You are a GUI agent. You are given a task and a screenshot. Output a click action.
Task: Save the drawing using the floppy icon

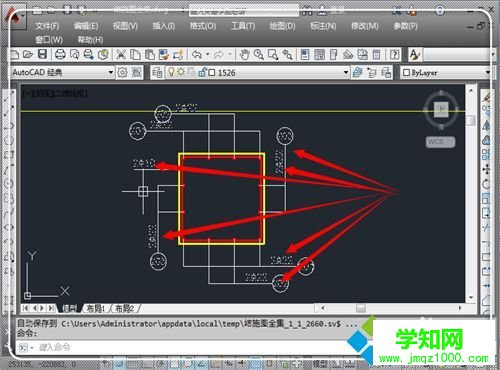pyautogui.click(x=42, y=54)
